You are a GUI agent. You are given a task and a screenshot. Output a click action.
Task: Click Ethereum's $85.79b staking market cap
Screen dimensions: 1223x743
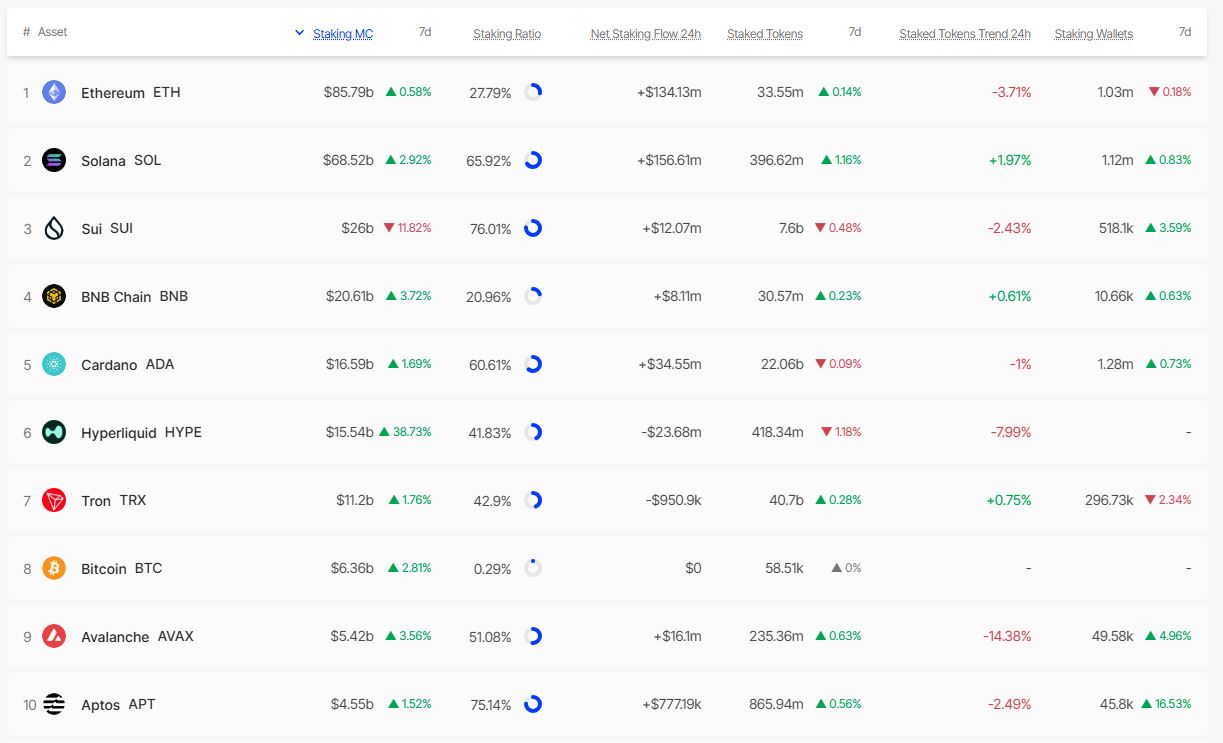click(x=349, y=92)
